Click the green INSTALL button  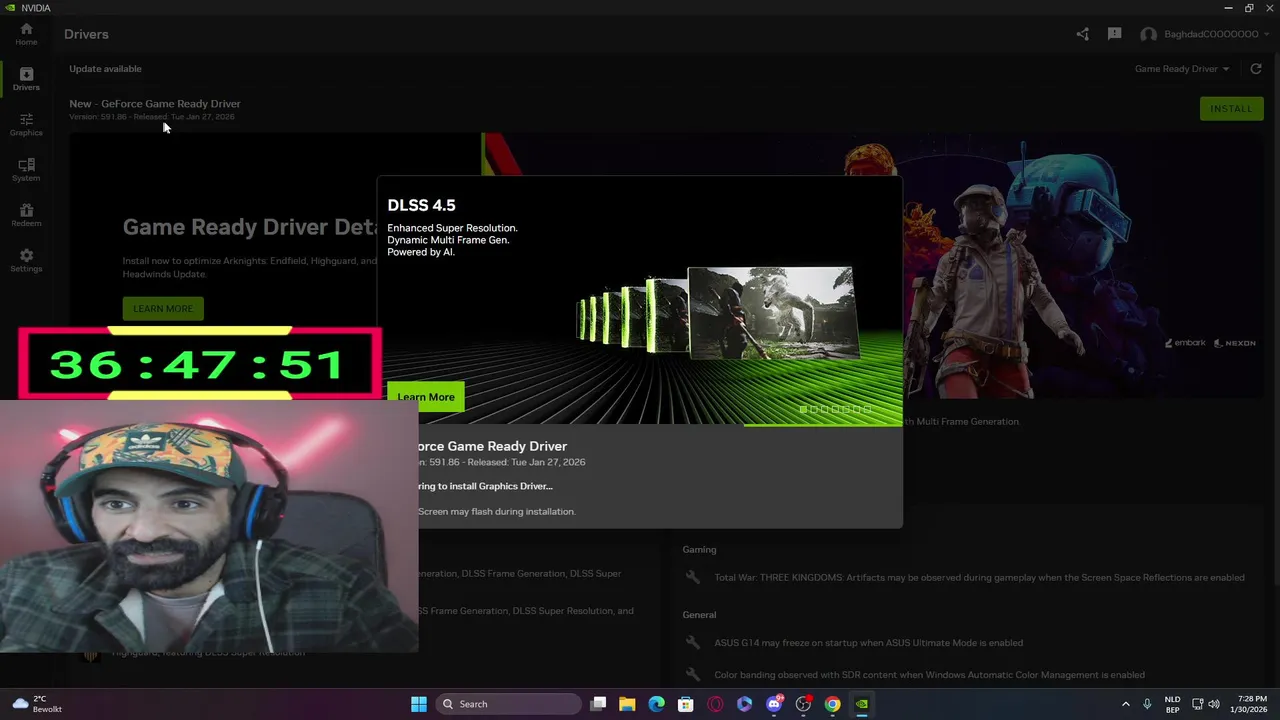[1231, 108]
